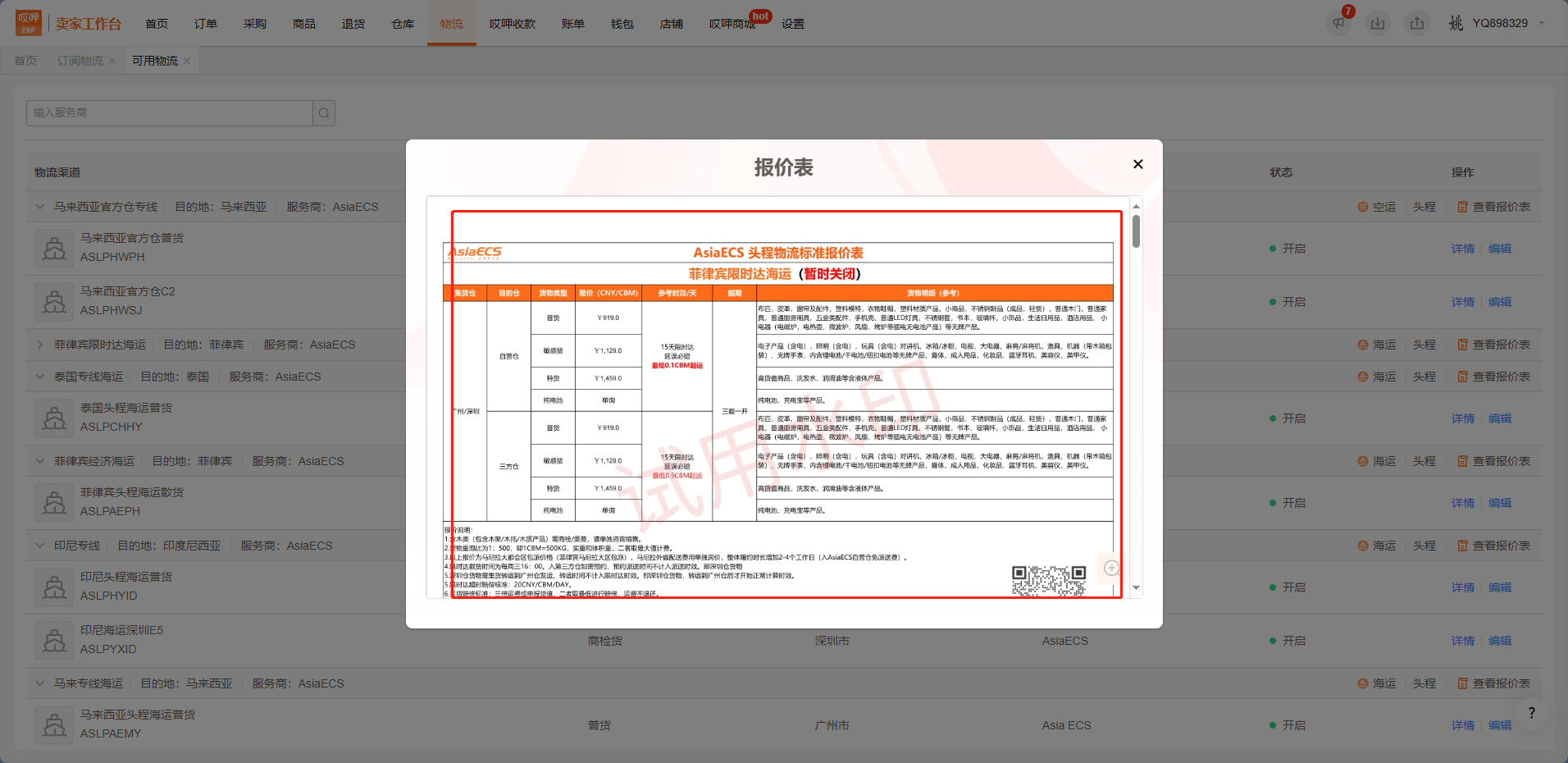Close the 报价表 dialog

[1137, 164]
